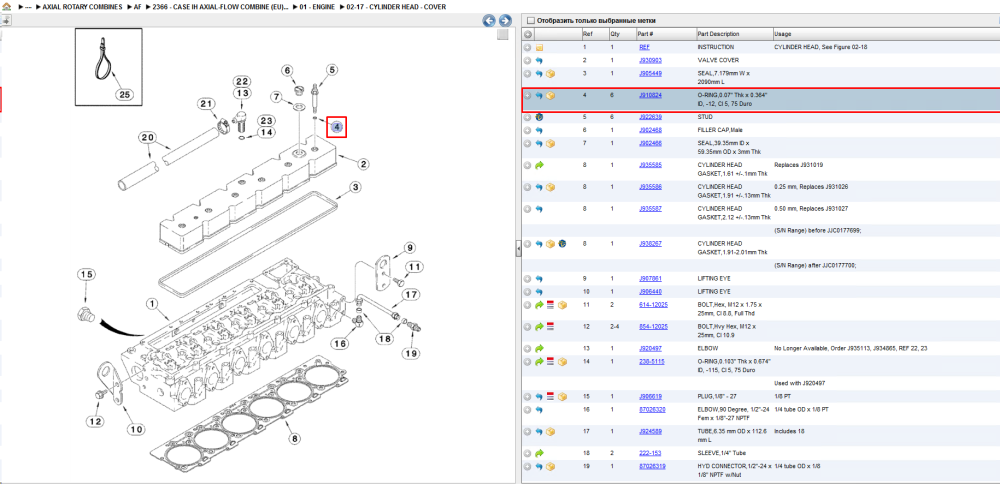Click globe icon on J938267 gasket row
Viewport: 1000px width, 484px height.
[x=562, y=244]
